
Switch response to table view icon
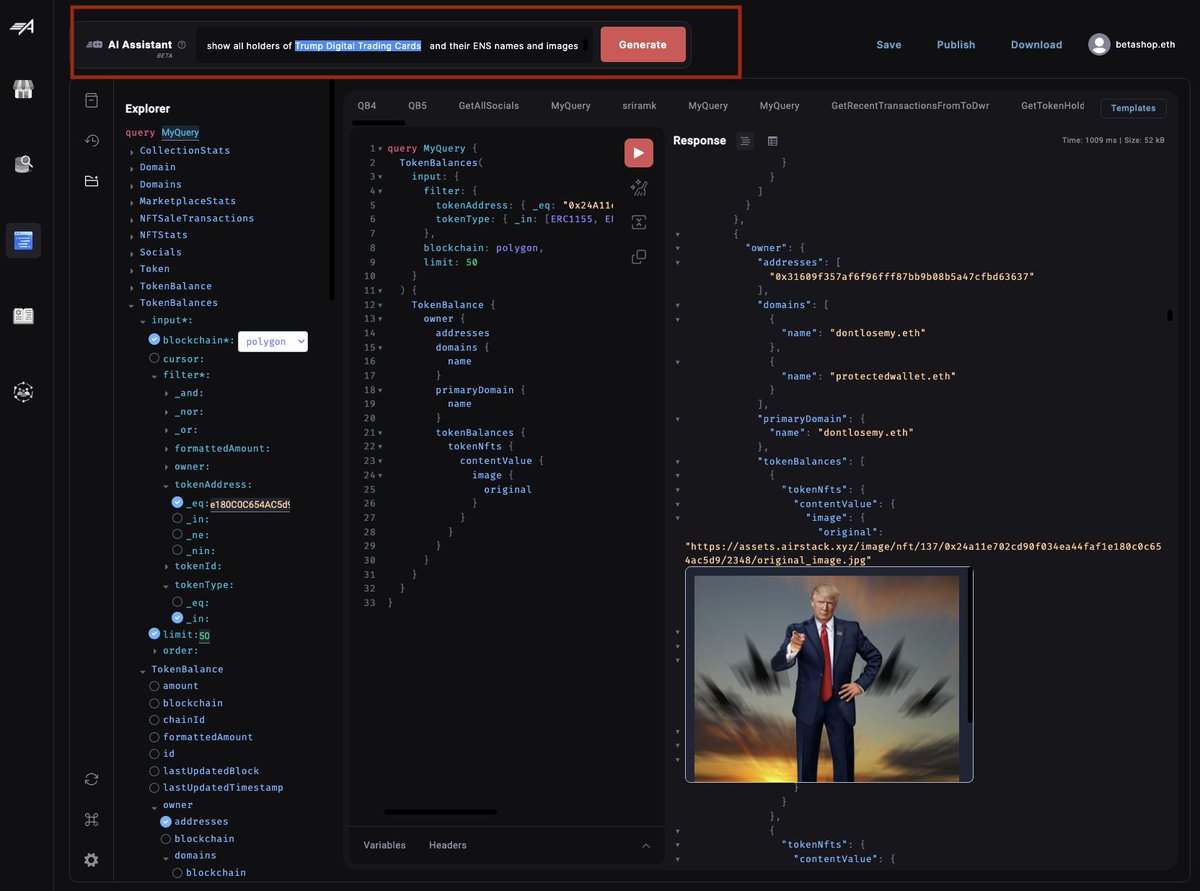pos(773,141)
